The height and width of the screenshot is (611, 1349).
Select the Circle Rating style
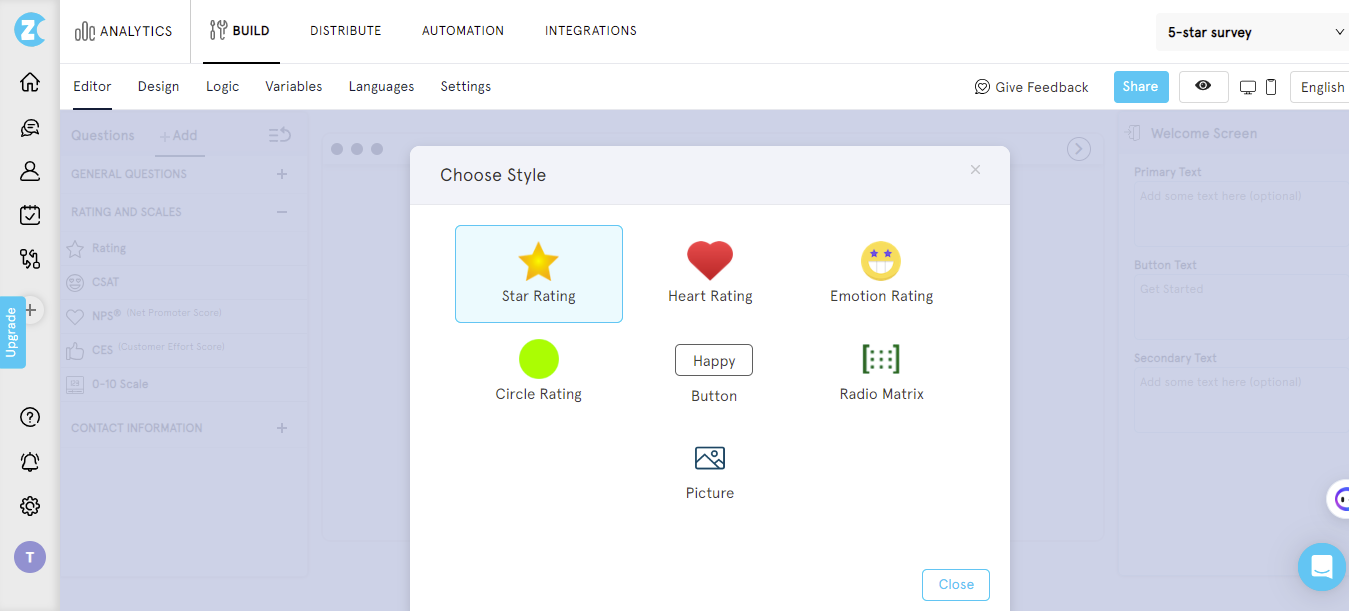539,370
